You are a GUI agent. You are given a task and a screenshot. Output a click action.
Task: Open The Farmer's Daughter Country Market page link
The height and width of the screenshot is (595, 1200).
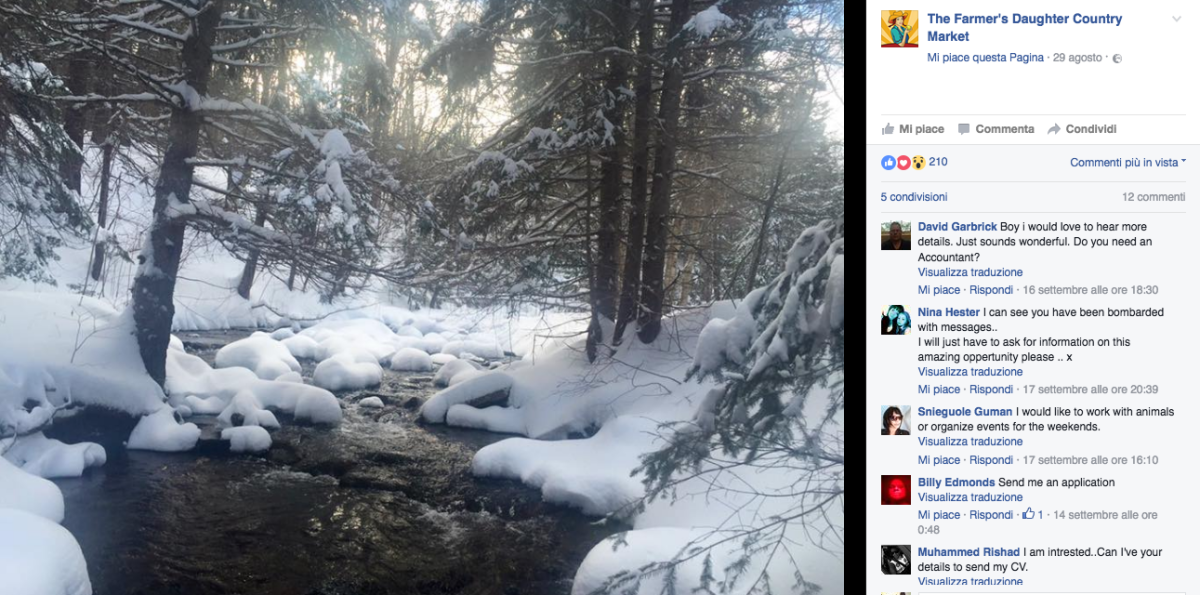point(1023,18)
